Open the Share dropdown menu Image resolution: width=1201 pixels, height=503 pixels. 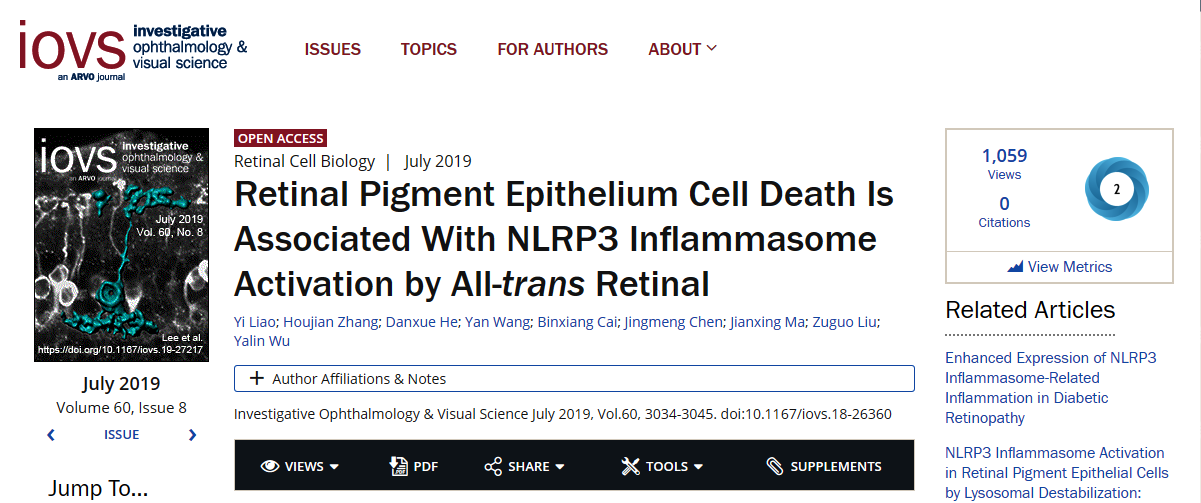click(x=525, y=466)
